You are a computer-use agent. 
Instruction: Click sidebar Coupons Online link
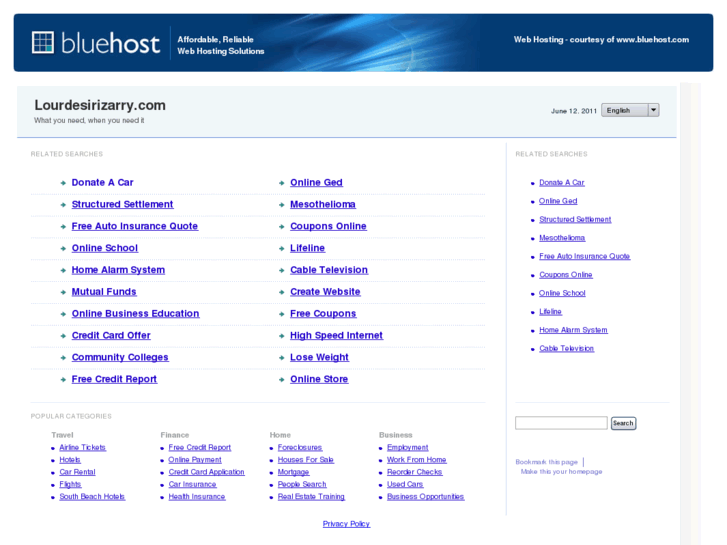pos(566,275)
